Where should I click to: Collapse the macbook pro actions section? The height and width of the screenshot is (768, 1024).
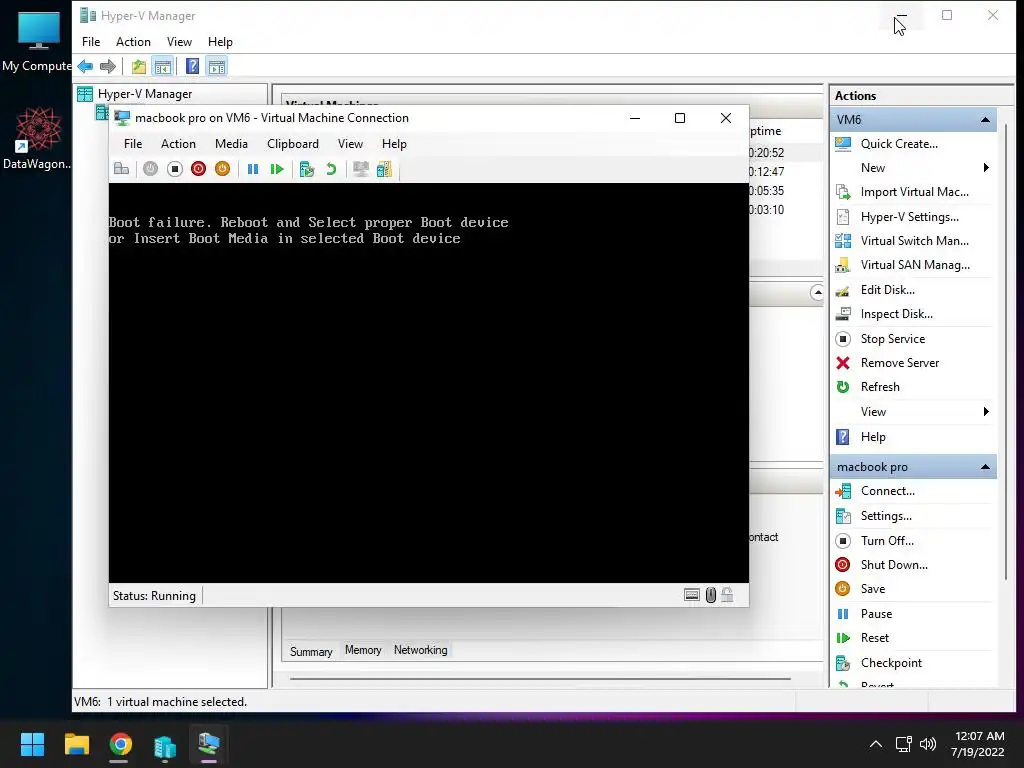[985, 467]
